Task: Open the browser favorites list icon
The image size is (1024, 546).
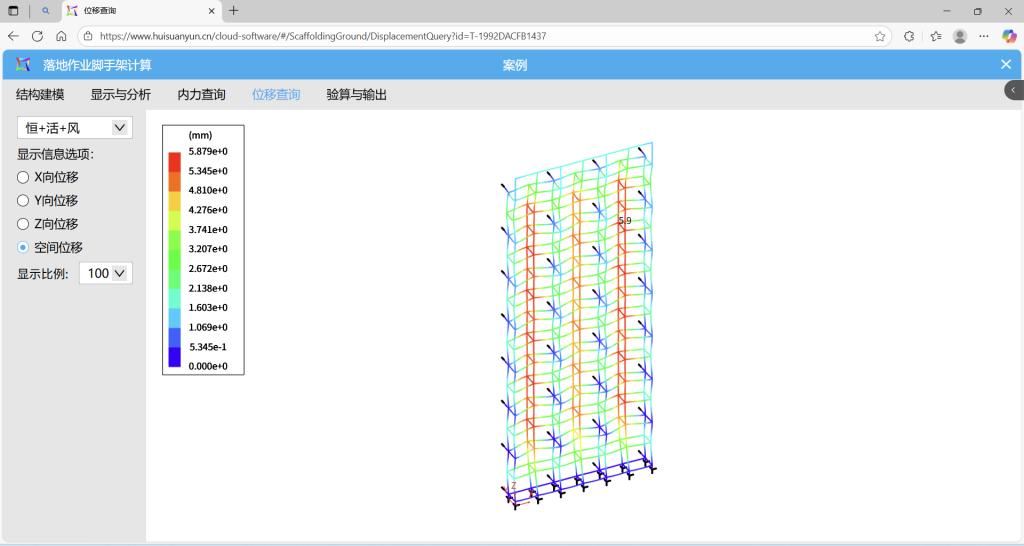Action: coord(936,36)
